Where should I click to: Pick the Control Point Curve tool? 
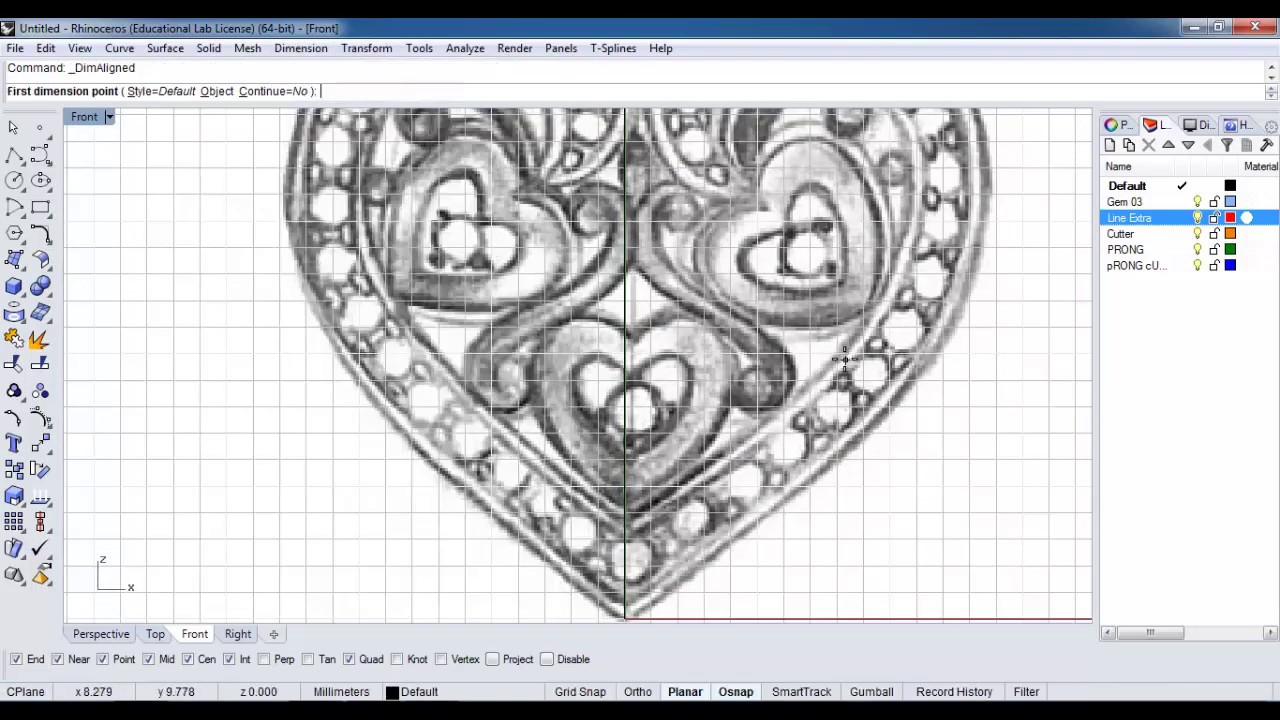40,154
